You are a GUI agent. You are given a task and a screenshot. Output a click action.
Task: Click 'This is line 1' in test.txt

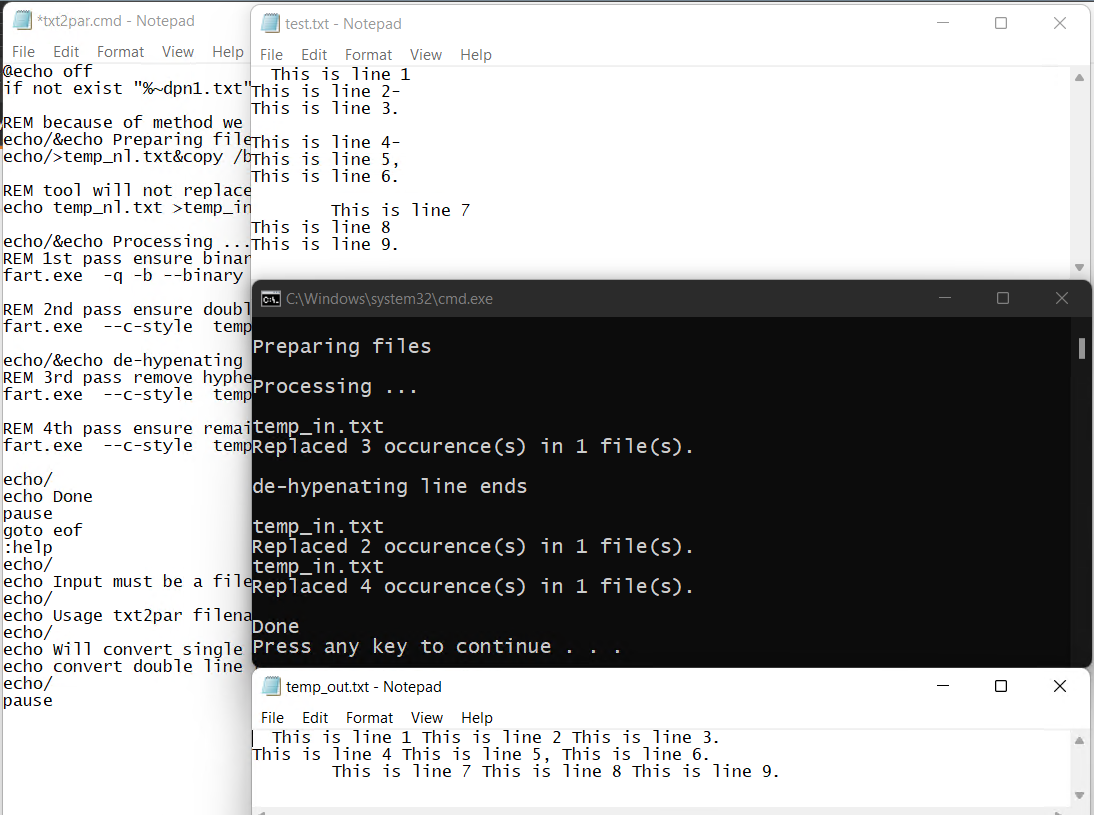(340, 74)
